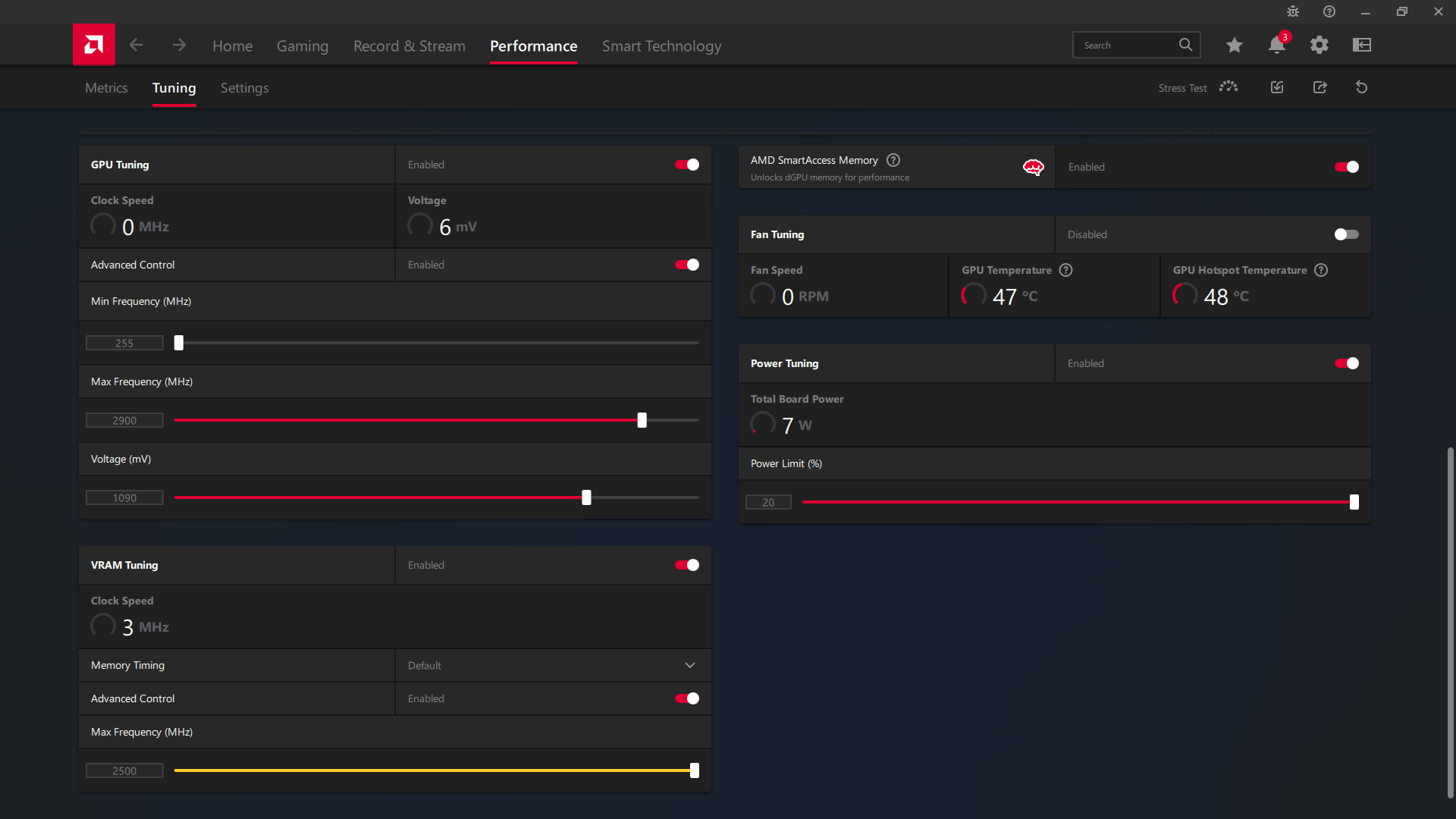Open the Home tab
The width and height of the screenshot is (1456, 819).
click(x=233, y=46)
